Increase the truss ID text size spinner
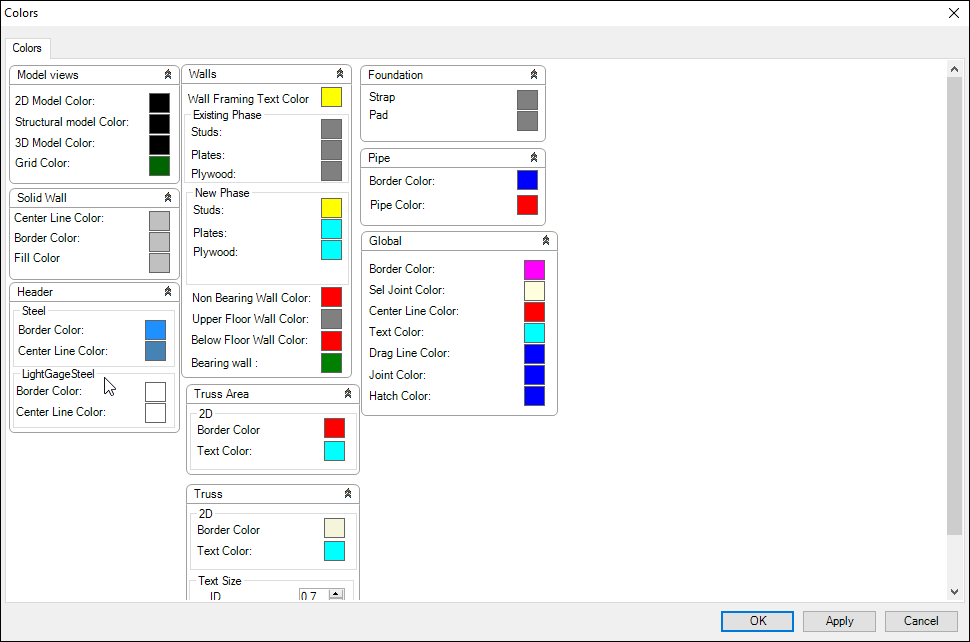 tap(336, 592)
